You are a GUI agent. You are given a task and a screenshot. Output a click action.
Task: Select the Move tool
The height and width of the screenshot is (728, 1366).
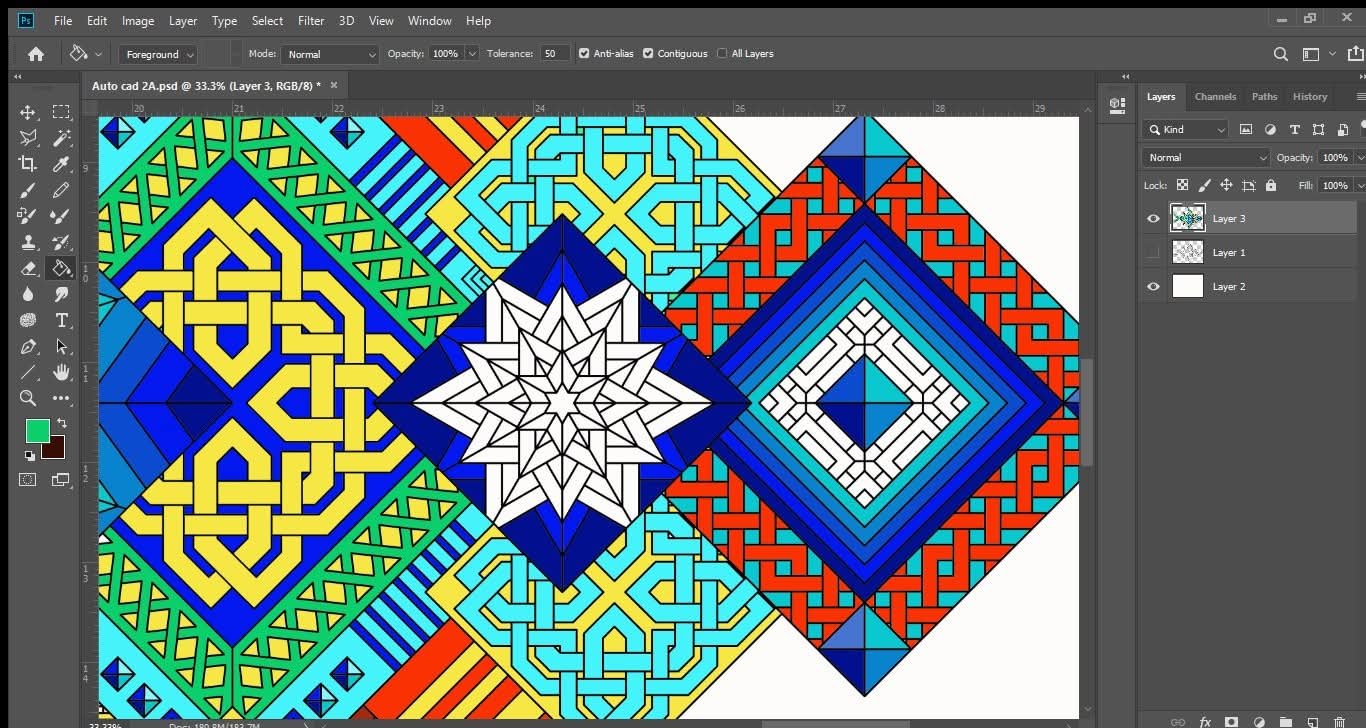(28, 112)
